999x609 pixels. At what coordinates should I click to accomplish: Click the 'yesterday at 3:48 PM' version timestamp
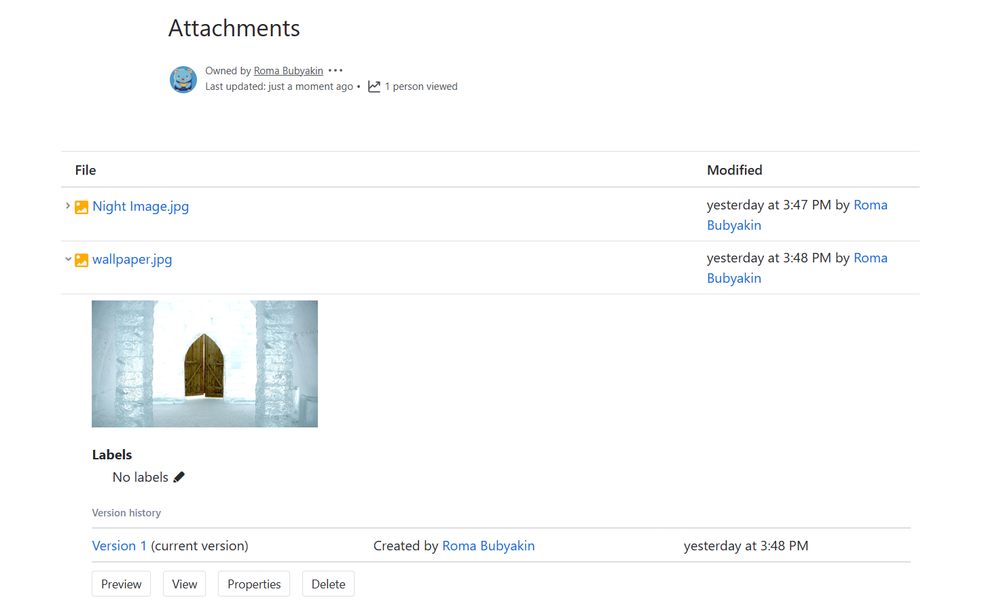(746, 545)
